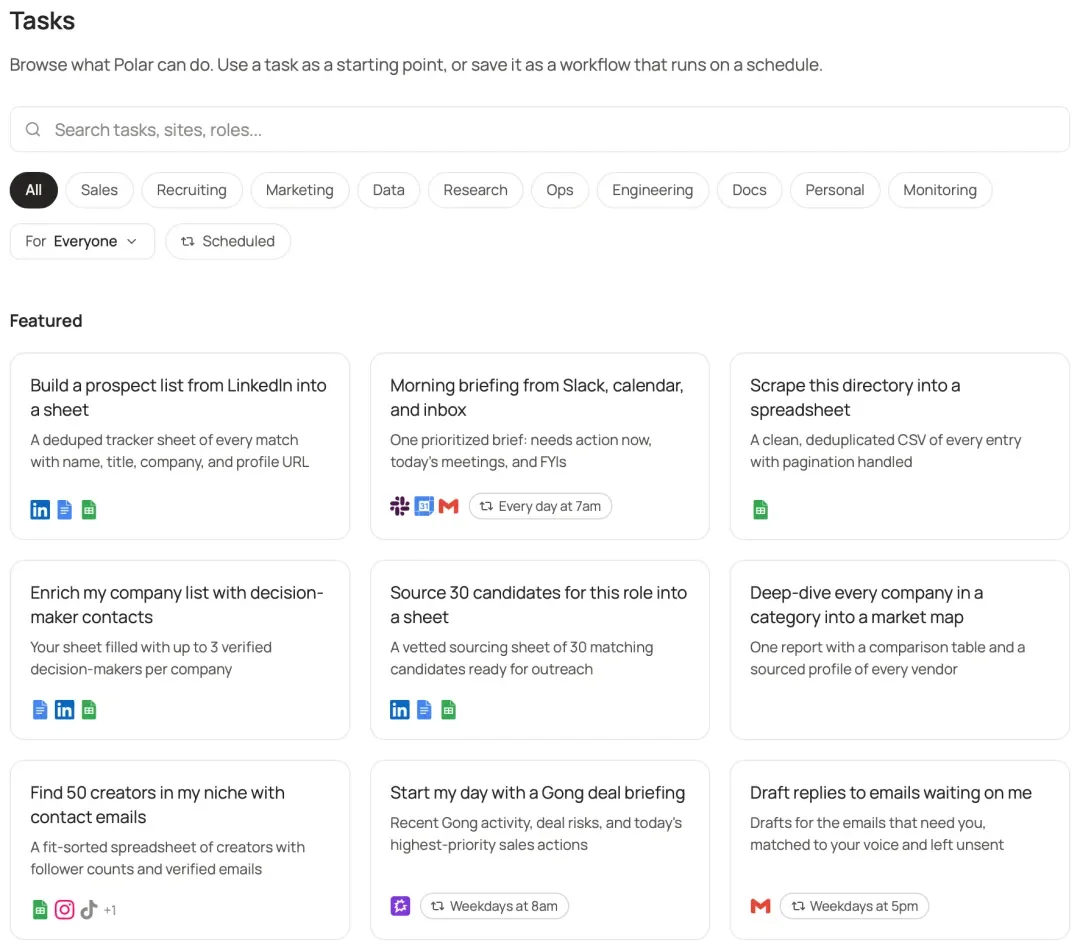Expand the For Everyone dropdown

pyautogui.click(x=82, y=241)
